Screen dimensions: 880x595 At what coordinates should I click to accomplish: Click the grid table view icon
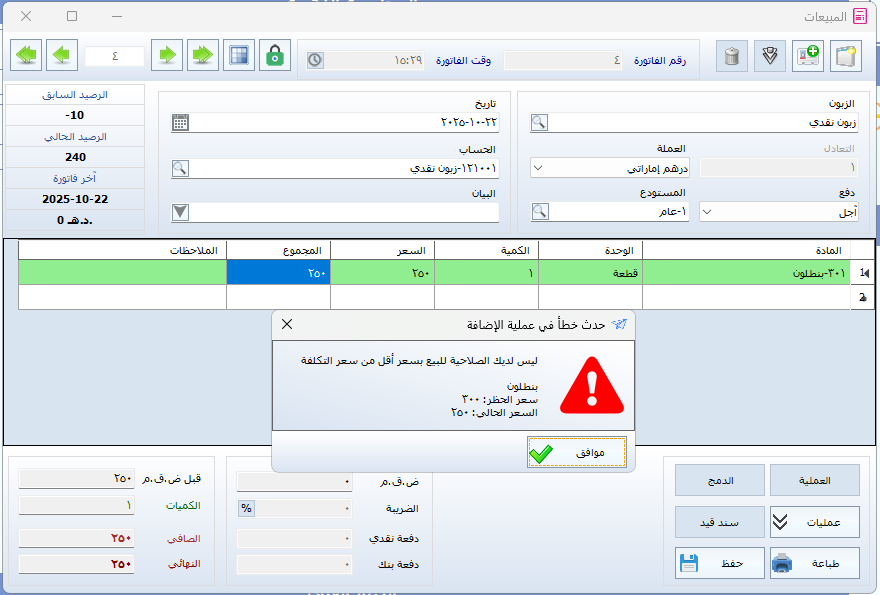click(237, 56)
